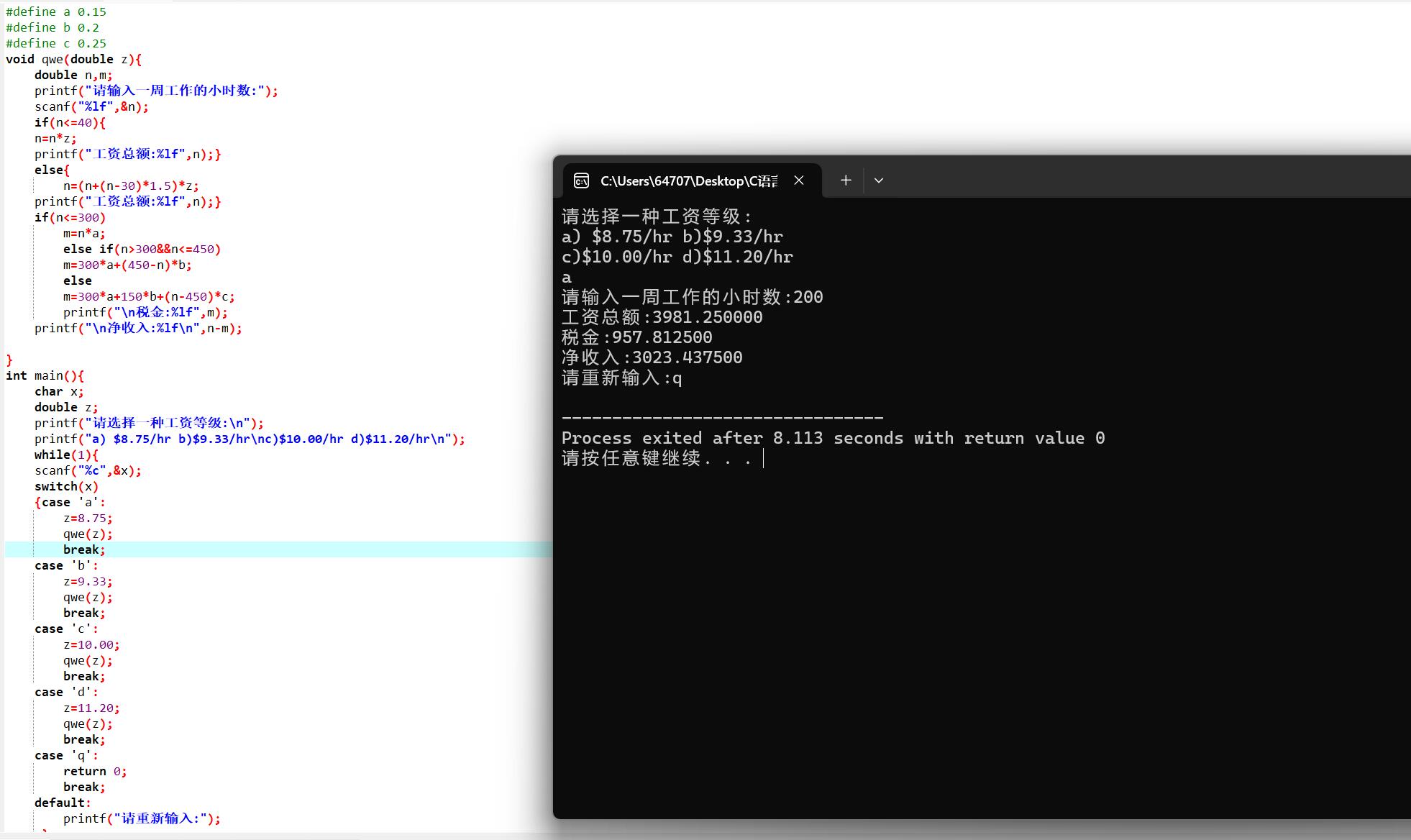This screenshot has width=1411, height=840.
Task: Expand the terminal profile dropdown chevron
Action: point(879,181)
